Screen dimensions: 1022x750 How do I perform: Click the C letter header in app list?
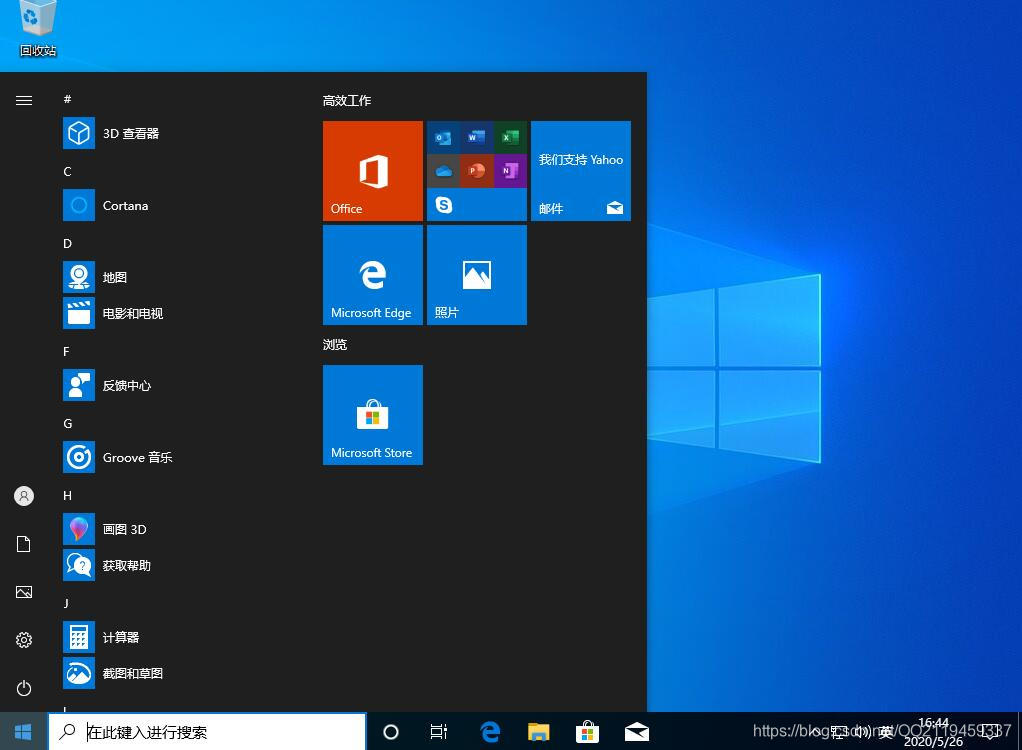[67, 171]
